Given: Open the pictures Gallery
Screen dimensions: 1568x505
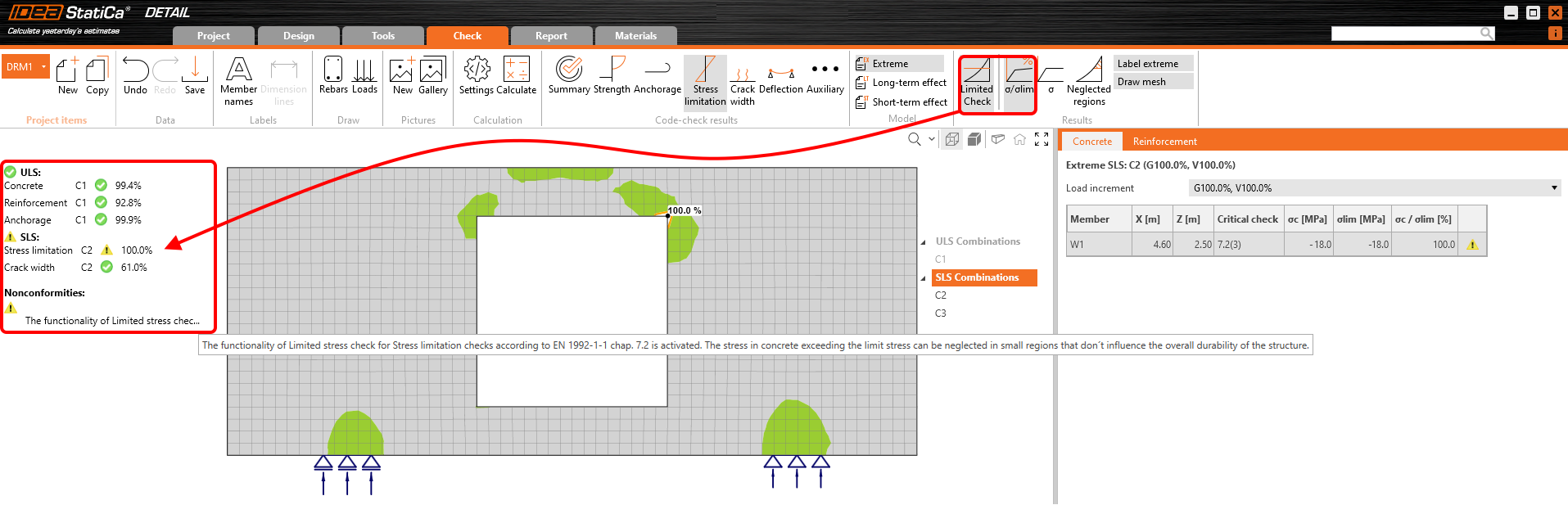Looking at the screenshot, I should click(x=432, y=76).
